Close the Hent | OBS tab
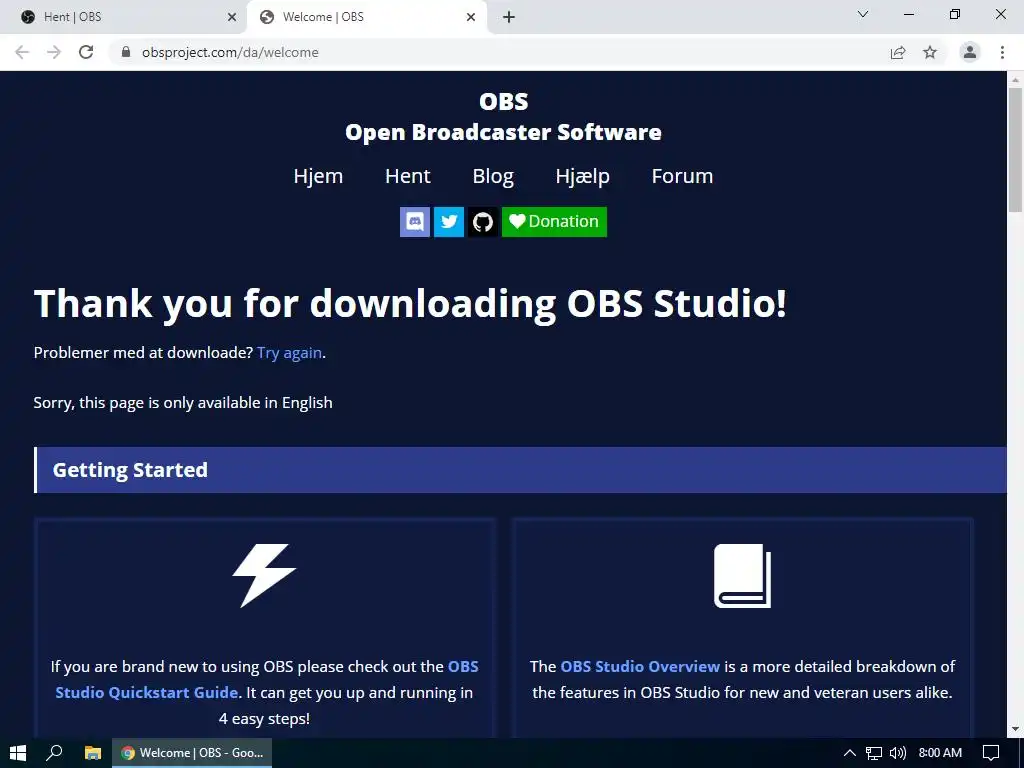Screen dimensions: 1024x768 coord(232,17)
